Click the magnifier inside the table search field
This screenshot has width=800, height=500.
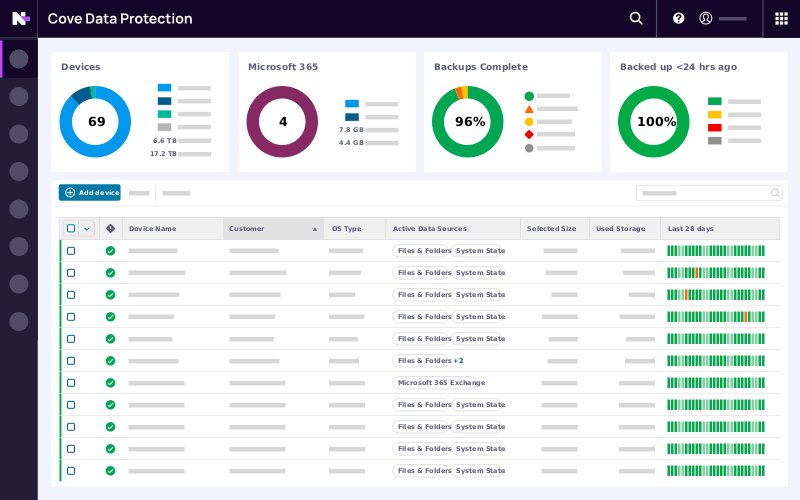775,193
